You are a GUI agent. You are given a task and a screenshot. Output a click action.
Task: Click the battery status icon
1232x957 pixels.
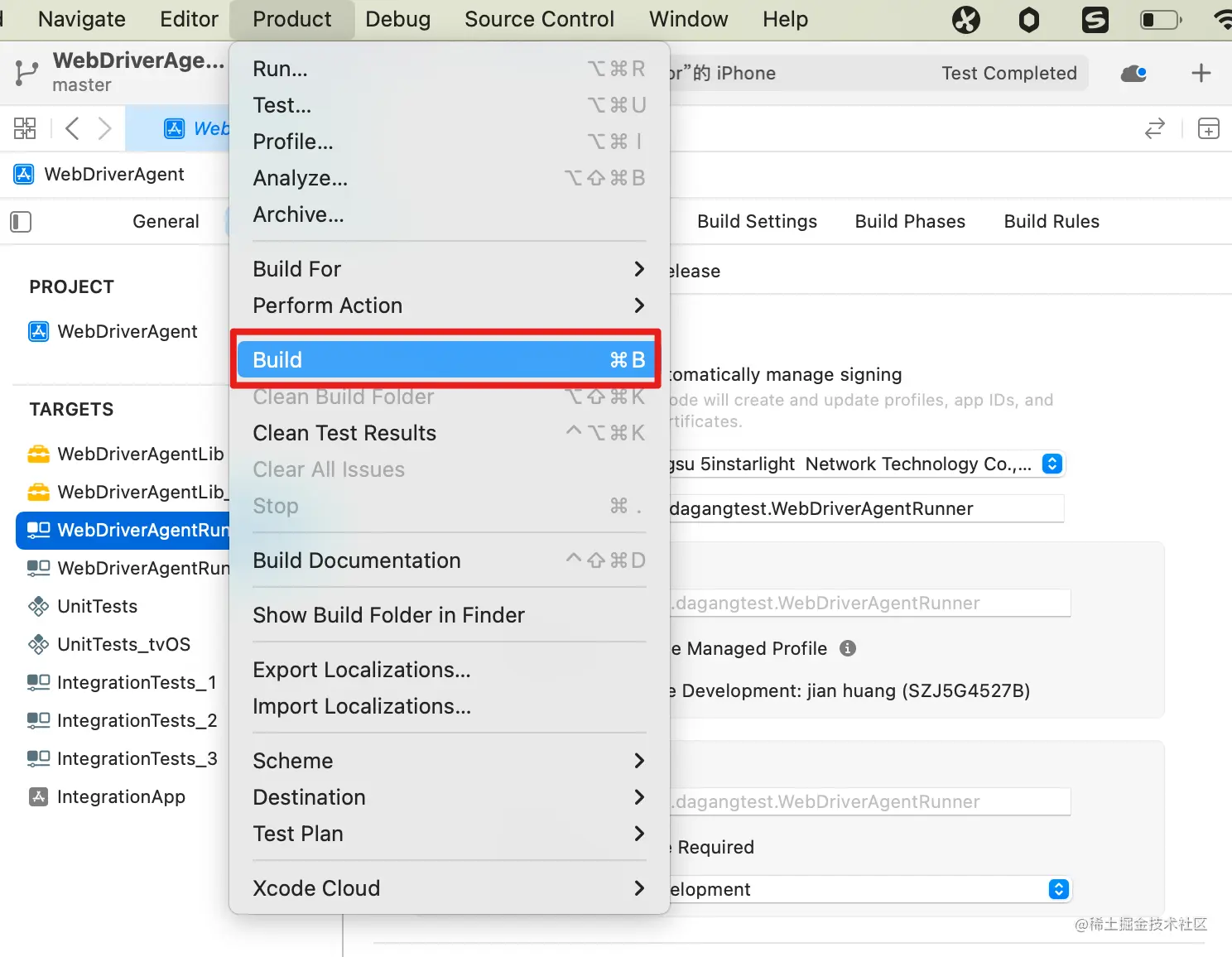coord(1161,19)
